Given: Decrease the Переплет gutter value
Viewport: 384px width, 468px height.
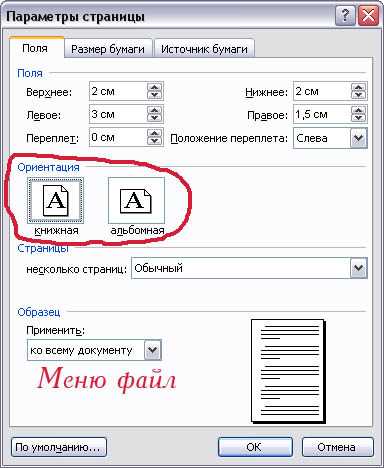Looking at the screenshot, I should pos(154,141).
